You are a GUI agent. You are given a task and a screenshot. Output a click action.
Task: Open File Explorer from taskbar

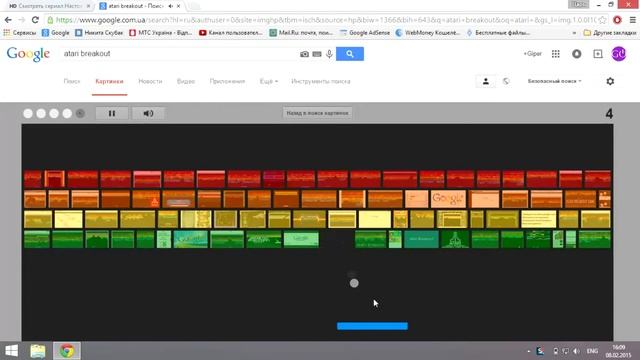click(38, 351)
